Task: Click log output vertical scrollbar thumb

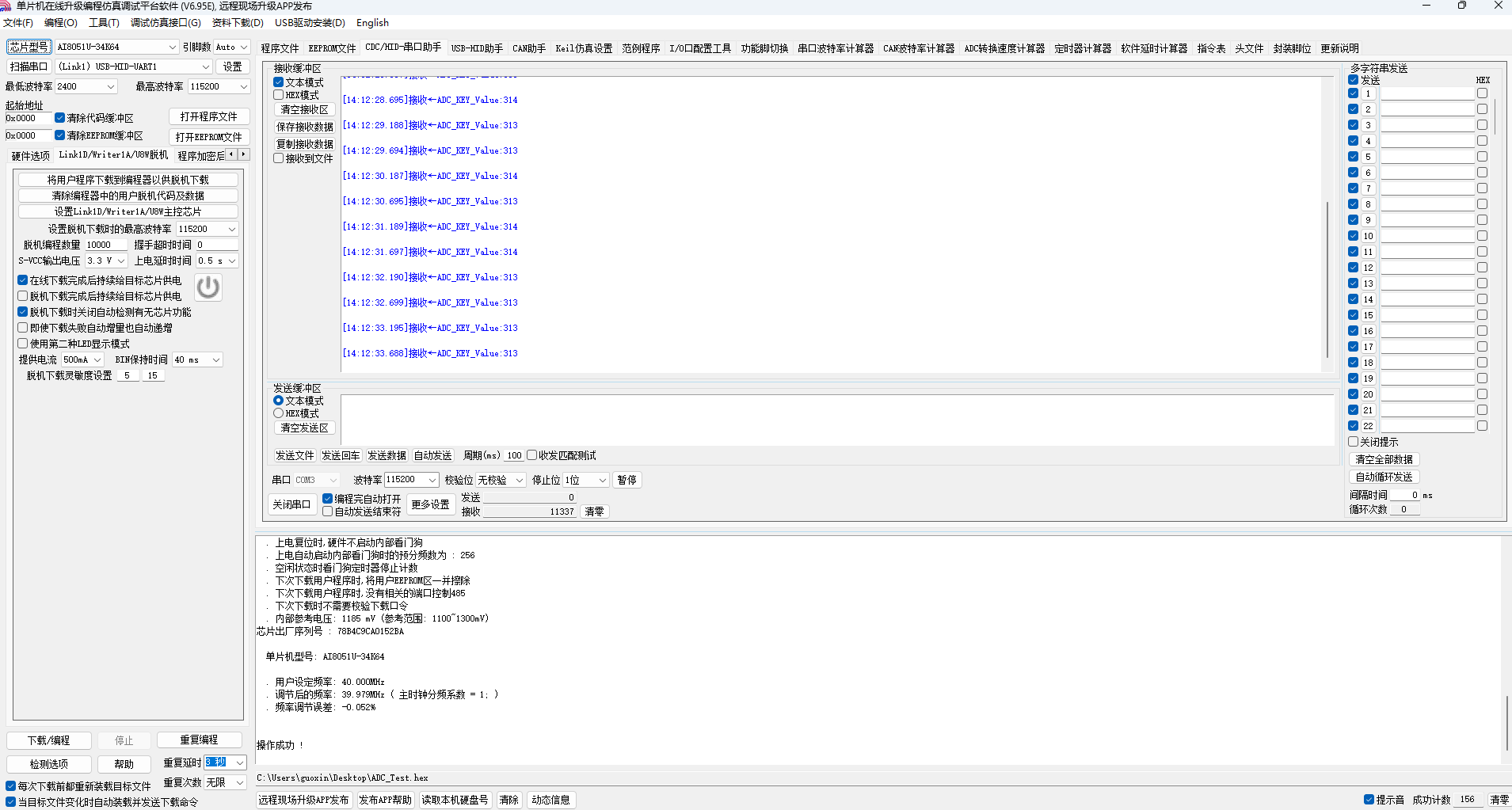Action: tap(1506, 722)
